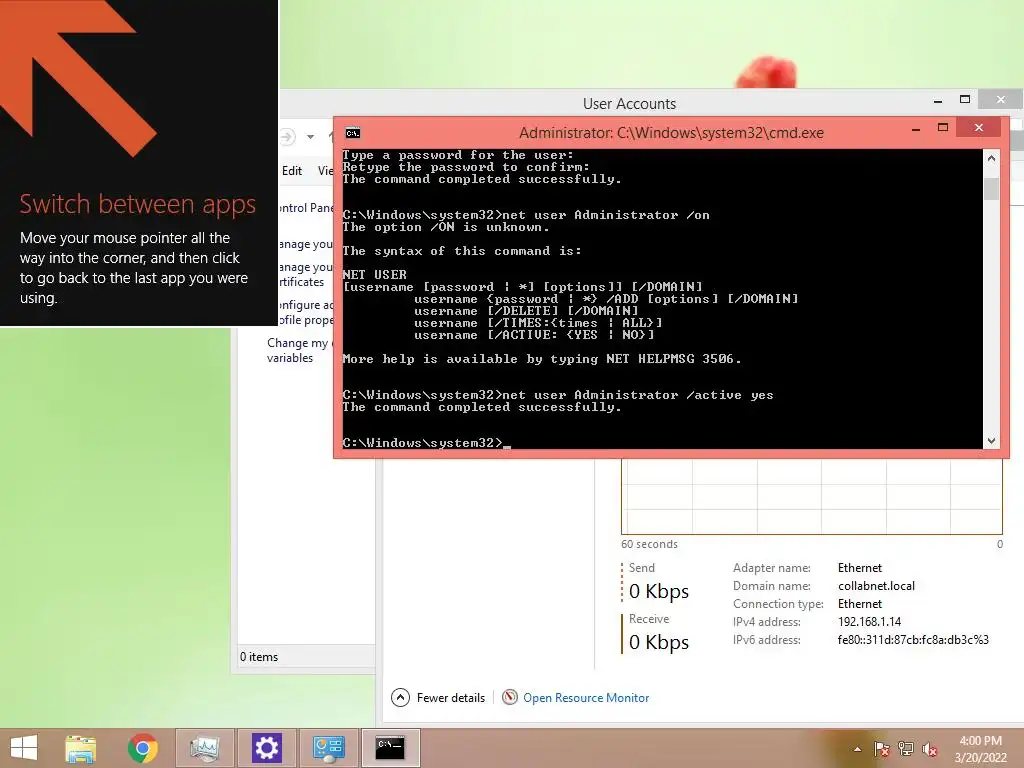
Task: Click Change my environment variables link
Action: 300,350
